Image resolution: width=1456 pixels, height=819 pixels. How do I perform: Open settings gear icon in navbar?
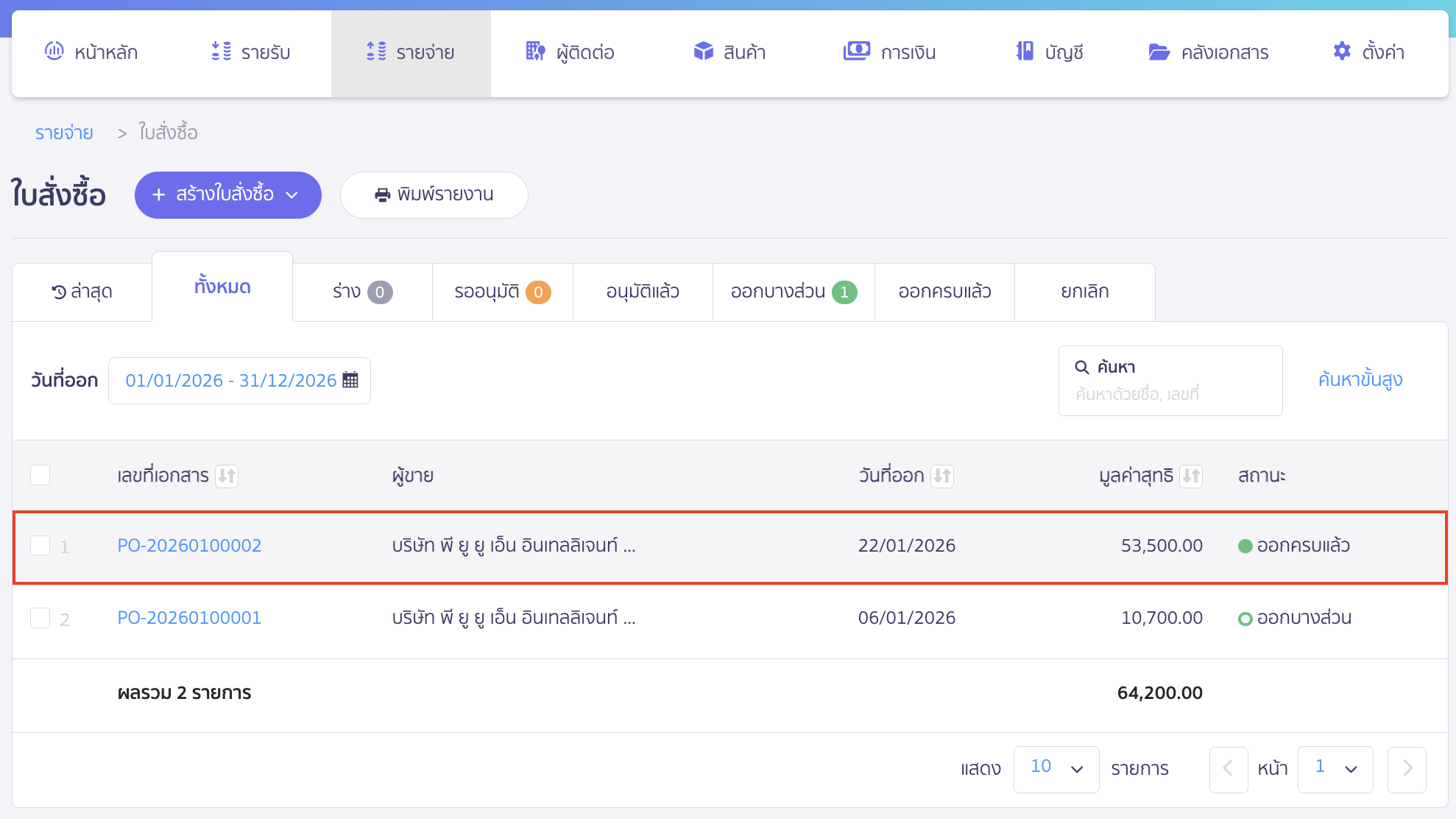(x=1342, y=52)
